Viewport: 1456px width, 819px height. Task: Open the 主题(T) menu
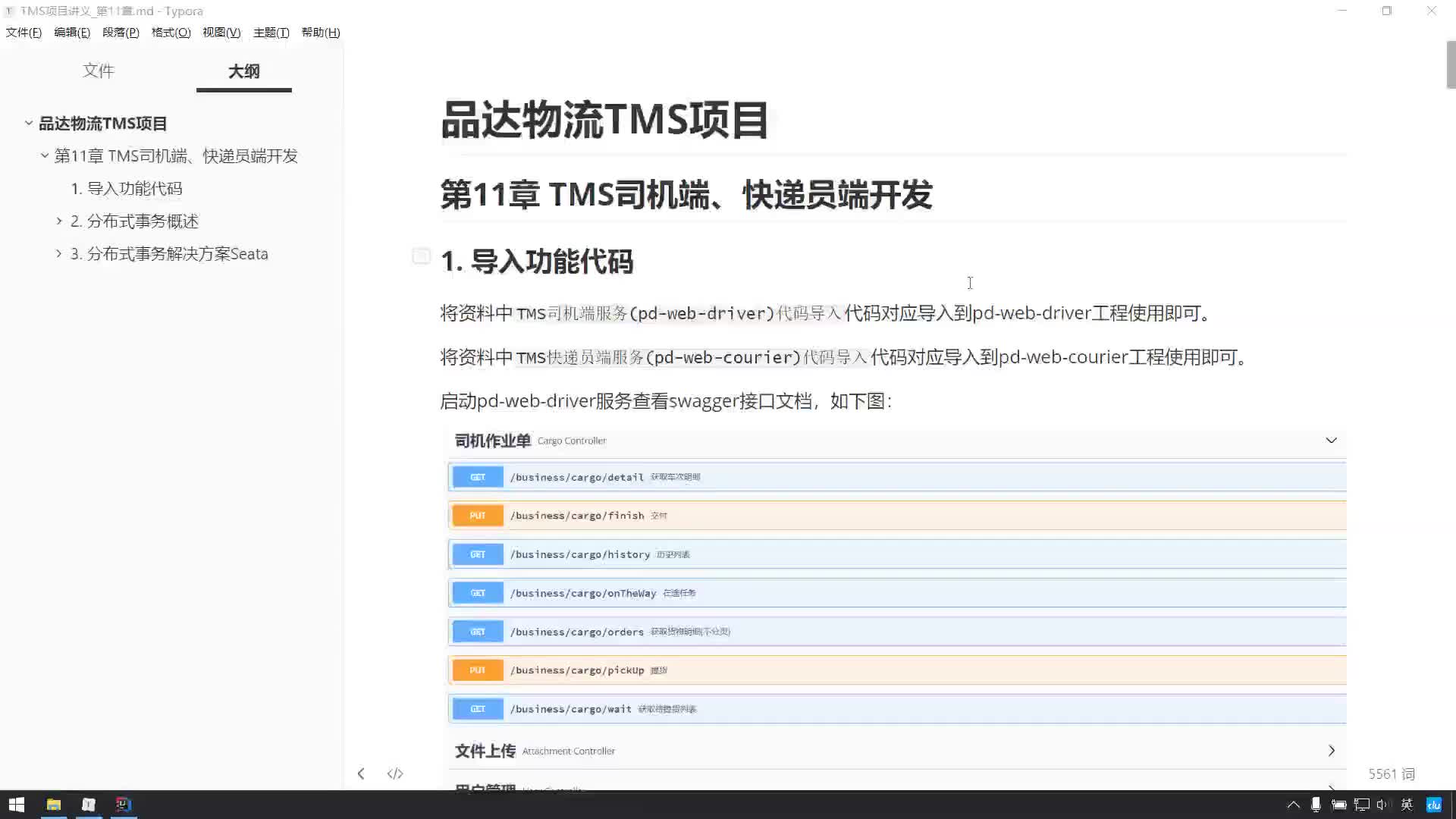pos(271,33)
